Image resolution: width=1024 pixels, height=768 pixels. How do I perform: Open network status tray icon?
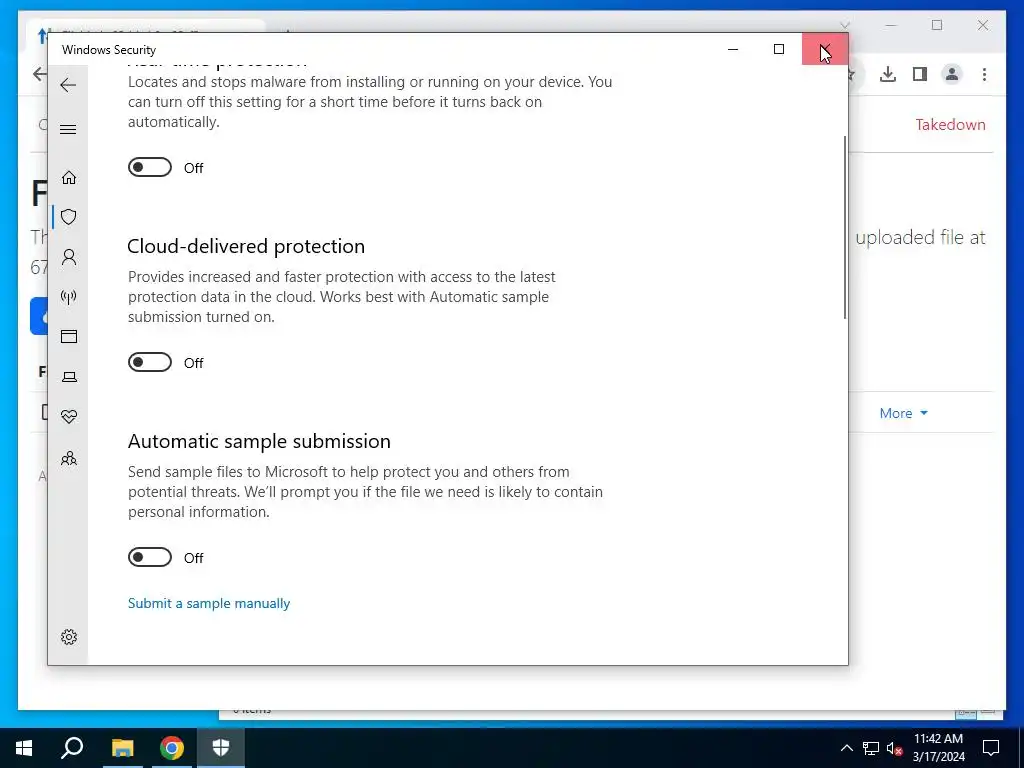[871, 748]
